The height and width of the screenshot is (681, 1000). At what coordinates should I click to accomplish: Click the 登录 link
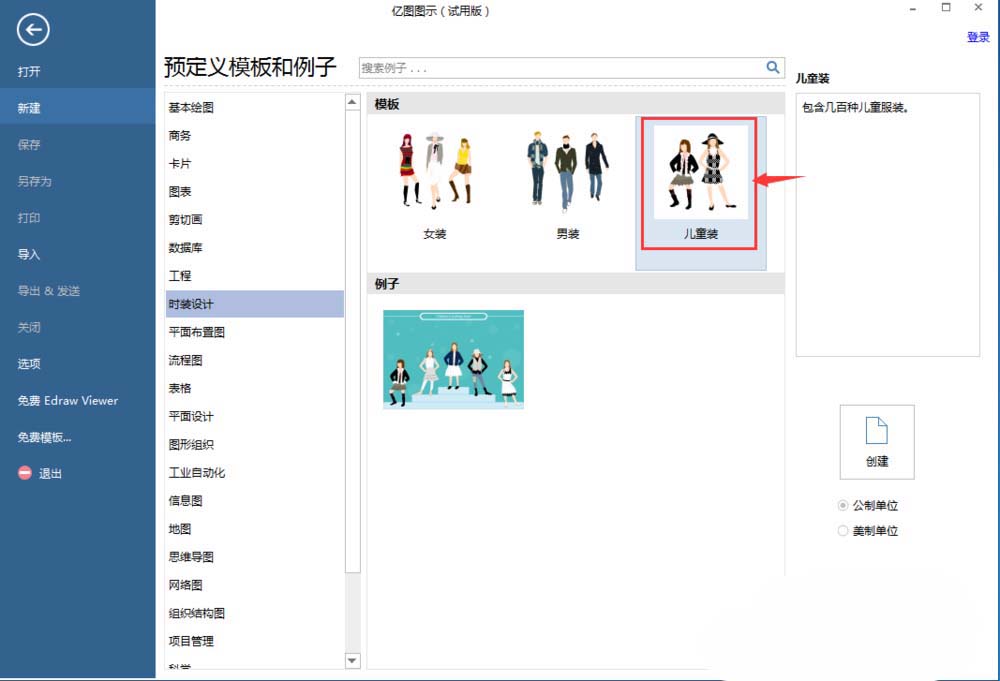point(977,36)
